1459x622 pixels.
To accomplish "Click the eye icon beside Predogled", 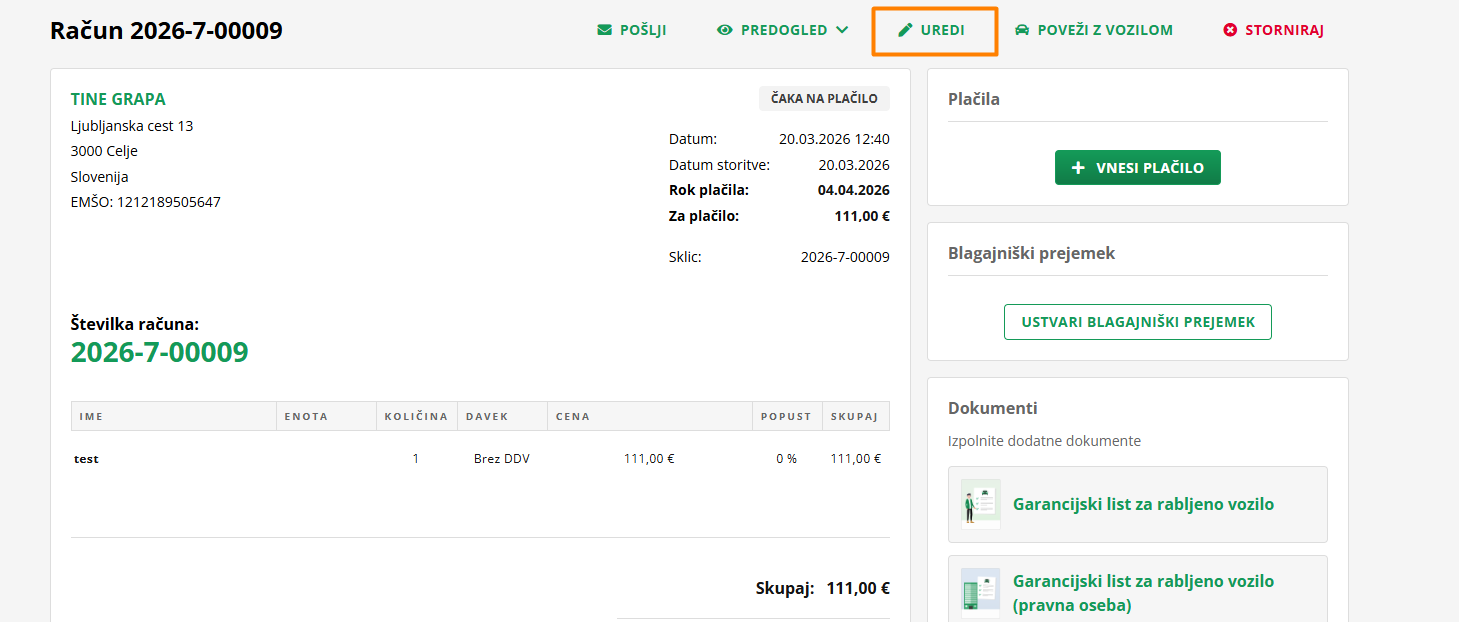I will pos(725,30).
